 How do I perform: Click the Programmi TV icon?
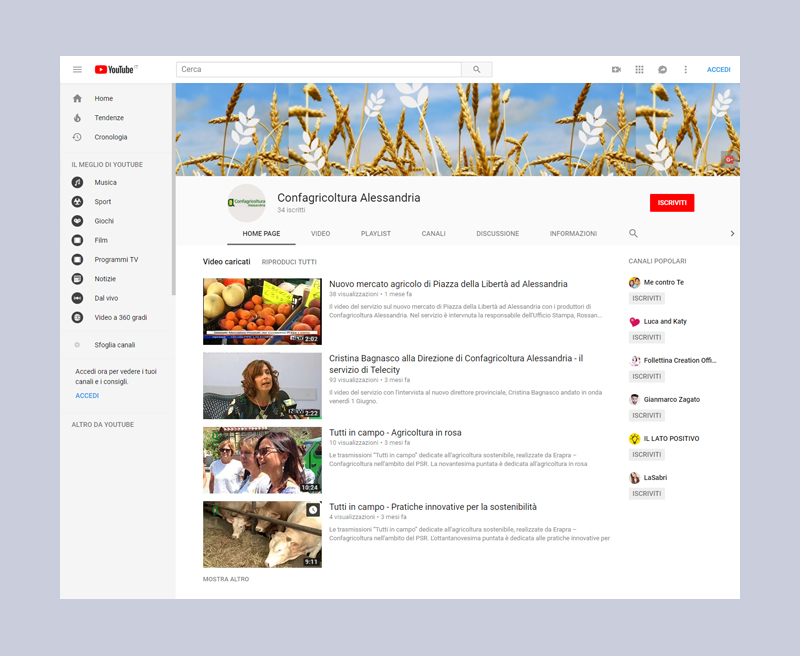point(77,260)
